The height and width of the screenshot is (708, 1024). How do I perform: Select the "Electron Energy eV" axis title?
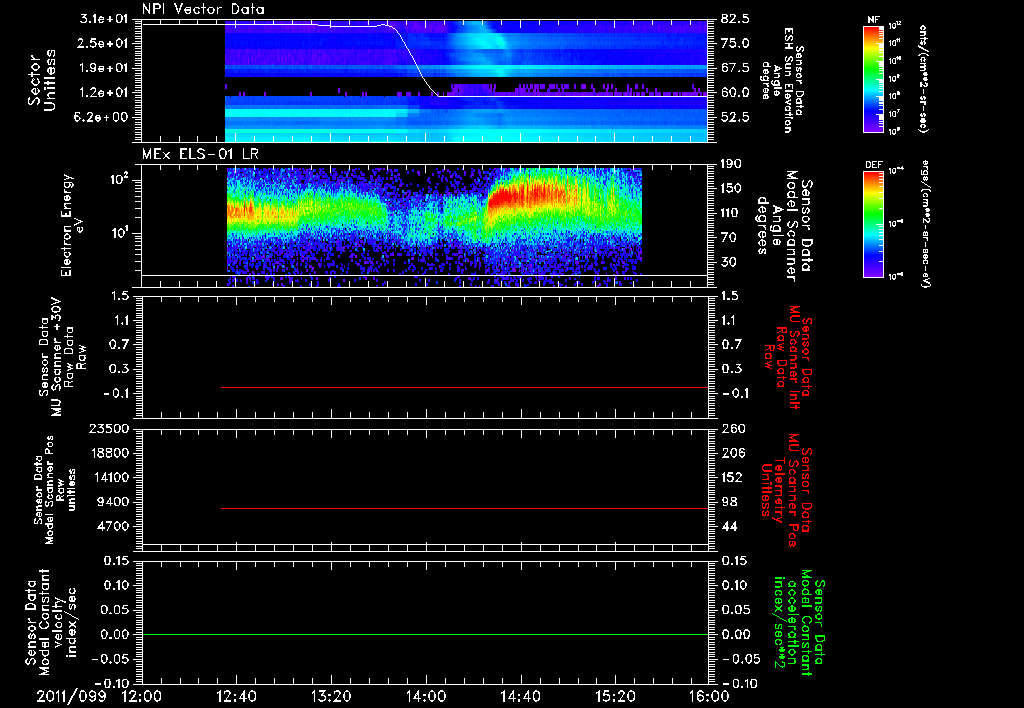coord(72,225)
